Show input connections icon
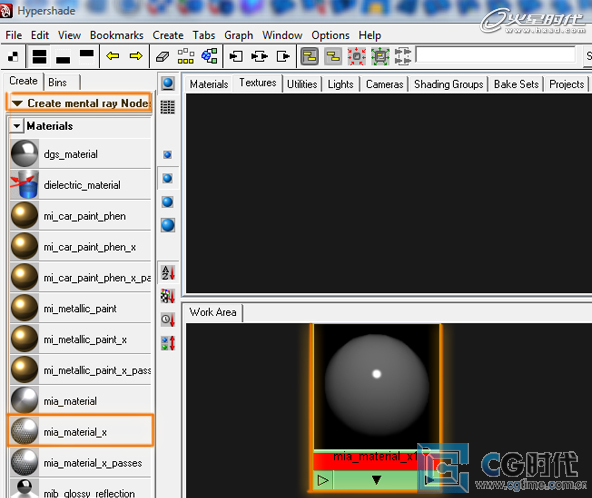The width and height of the screenshot is (592, 498). (236, 57)
